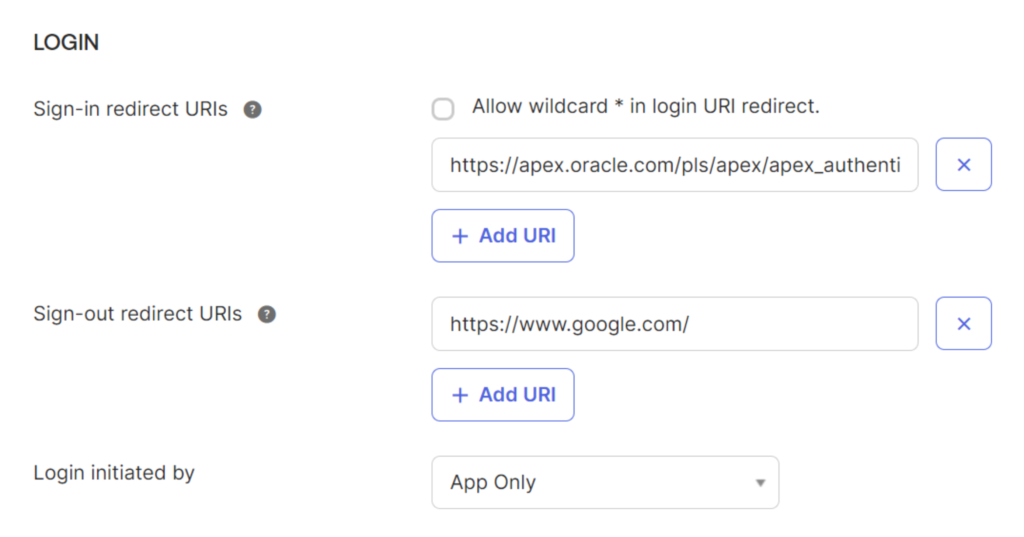1024x537 pixels.
Task: Focus the https://www.google.com/ sign-out field
Action: [x=674, y=324]
